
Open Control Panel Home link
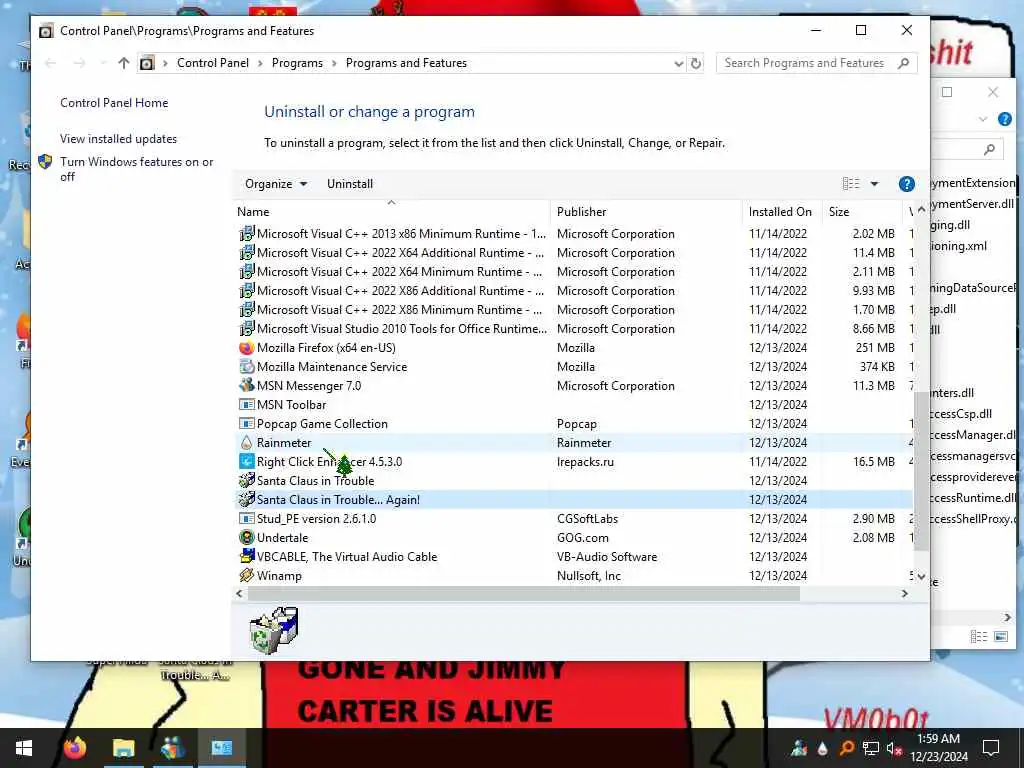[x=114, y=103]
